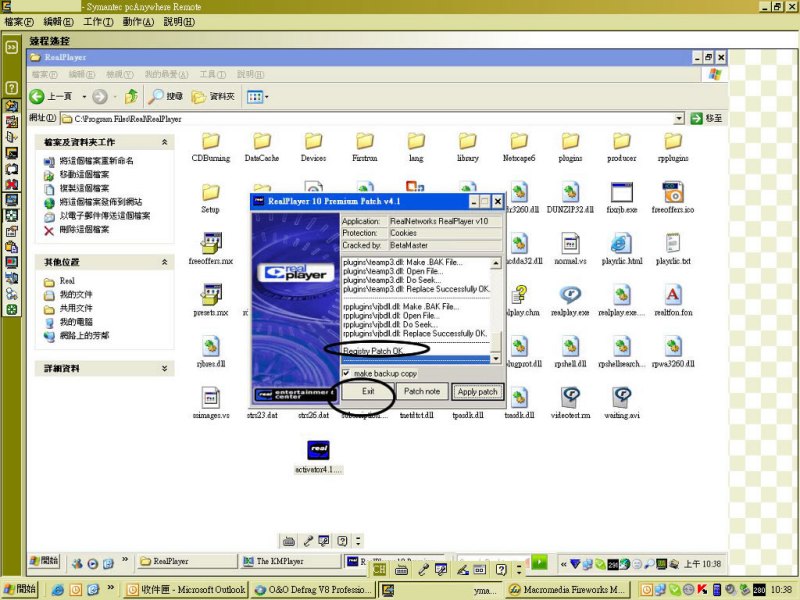
Task: Open the Patch note button
Action: 421,391
